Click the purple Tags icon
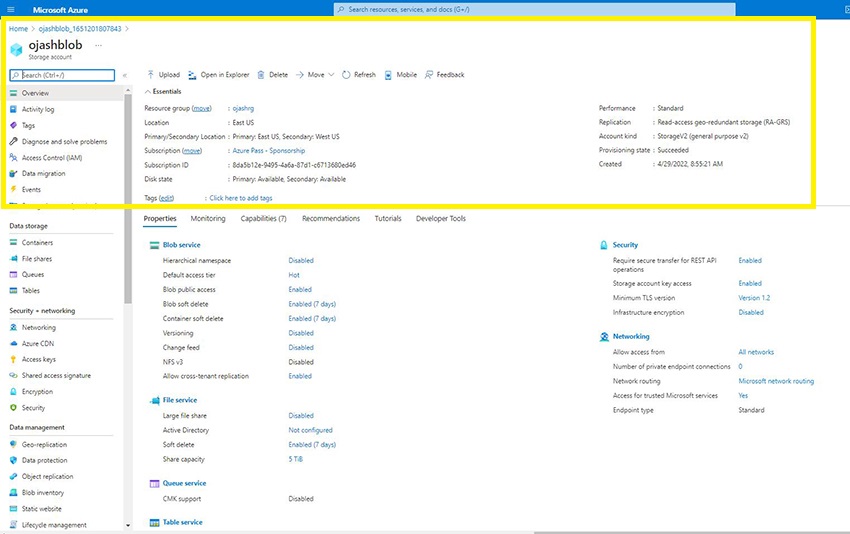This screenshot has height=534, width=850. (x=14, y=125)
